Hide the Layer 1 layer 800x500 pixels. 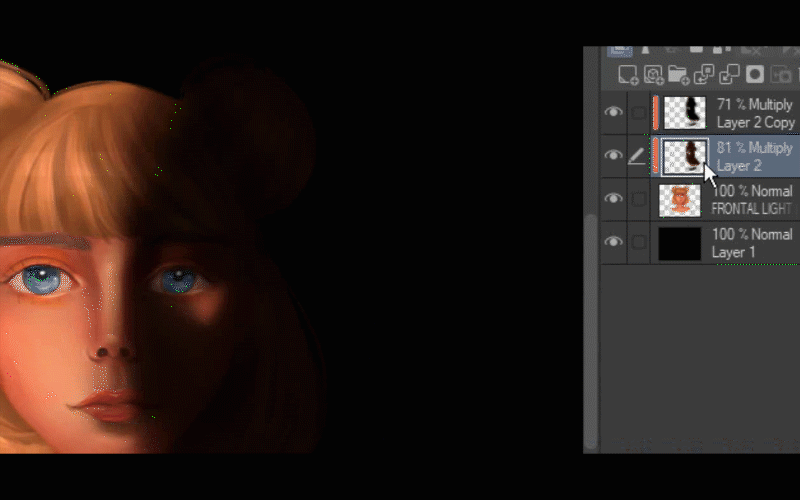coord(613,241)
